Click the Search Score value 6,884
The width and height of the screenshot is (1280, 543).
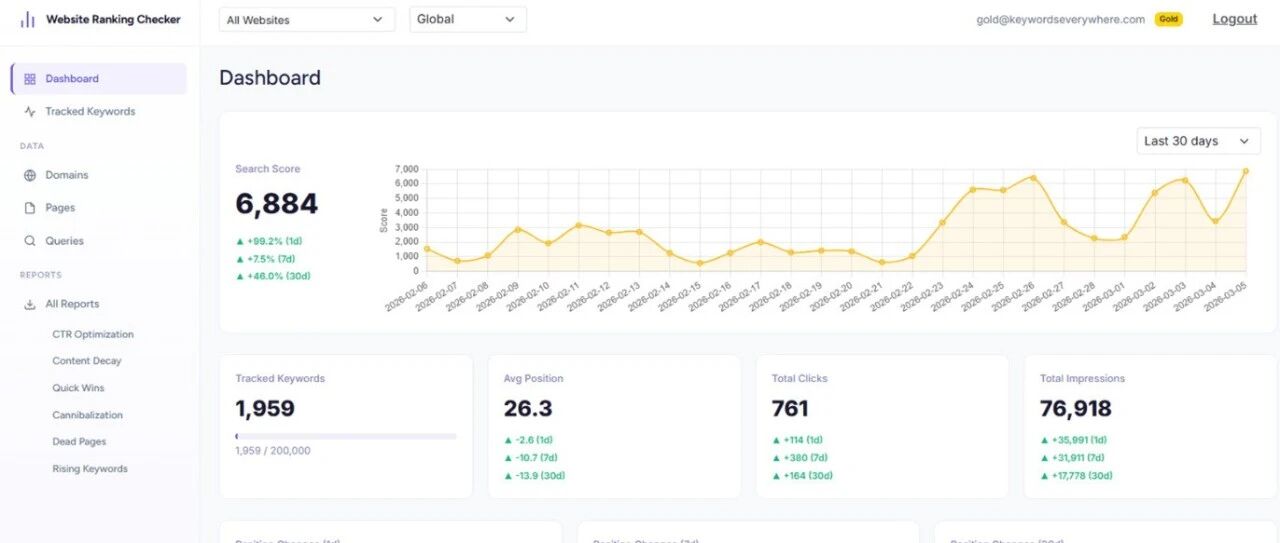tap(277, 204)
